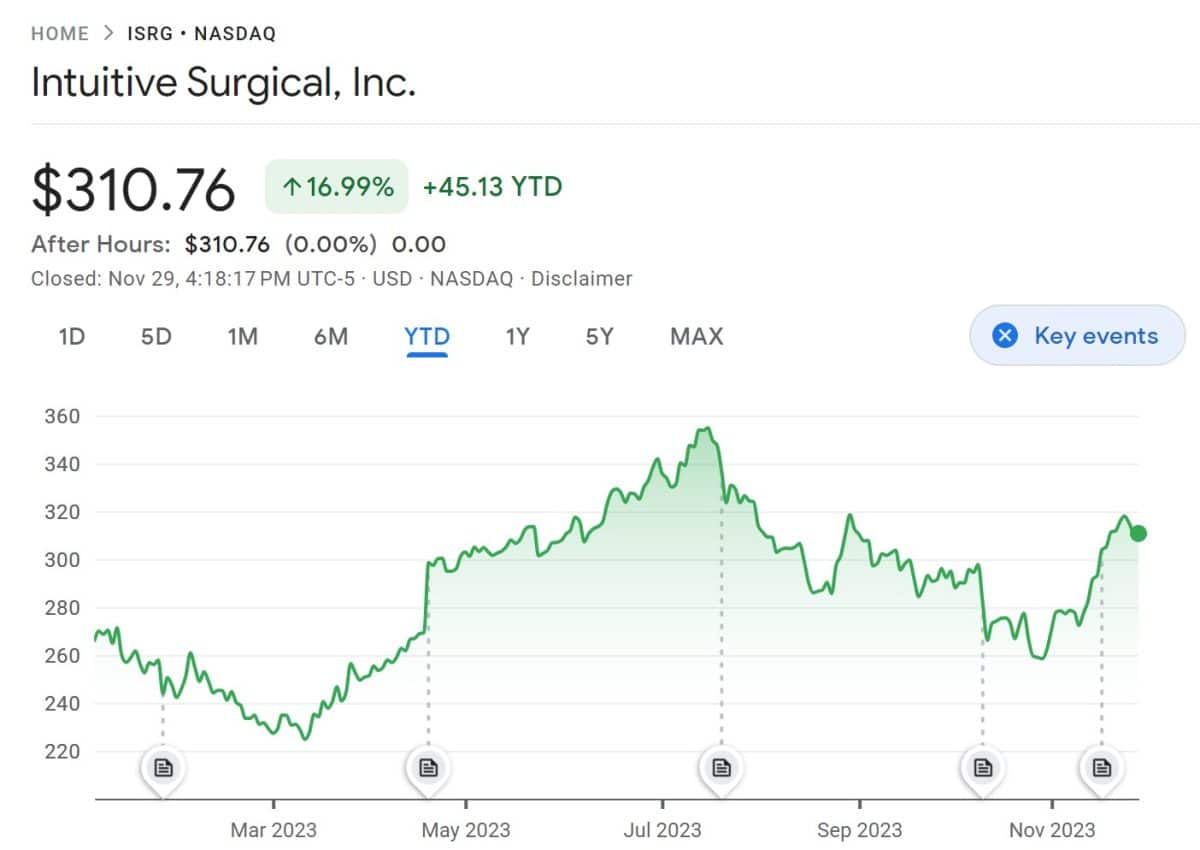Click the key event marker near Feb 2023

[163, 767]
